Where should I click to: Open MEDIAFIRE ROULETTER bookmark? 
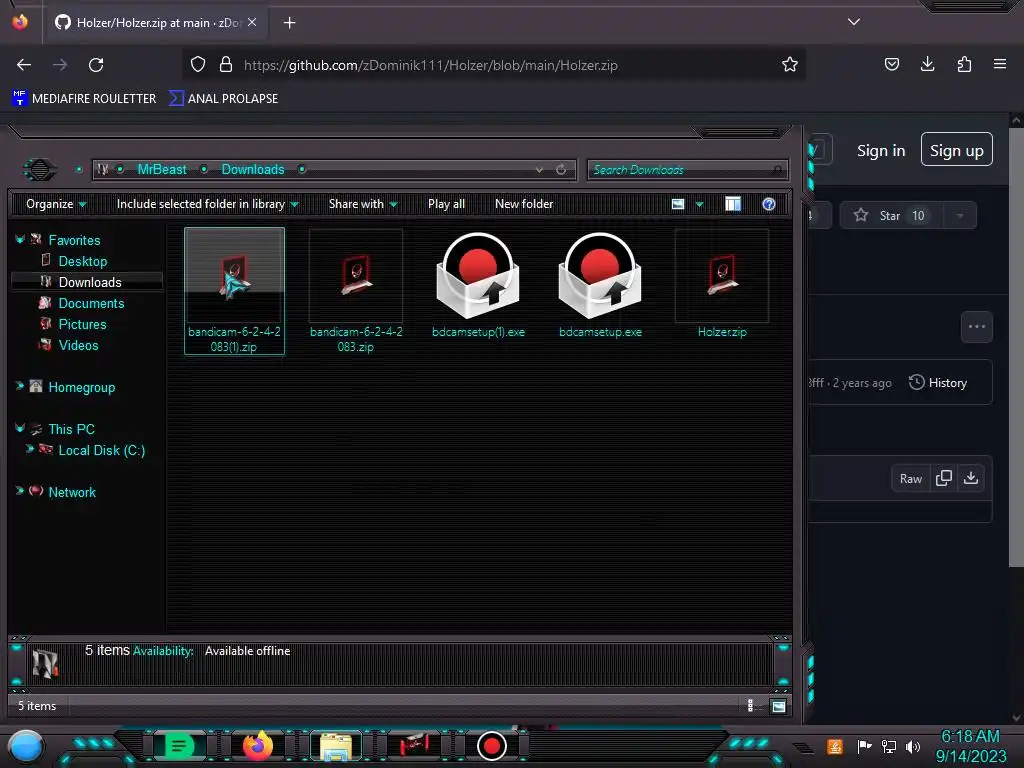(84, 99)
